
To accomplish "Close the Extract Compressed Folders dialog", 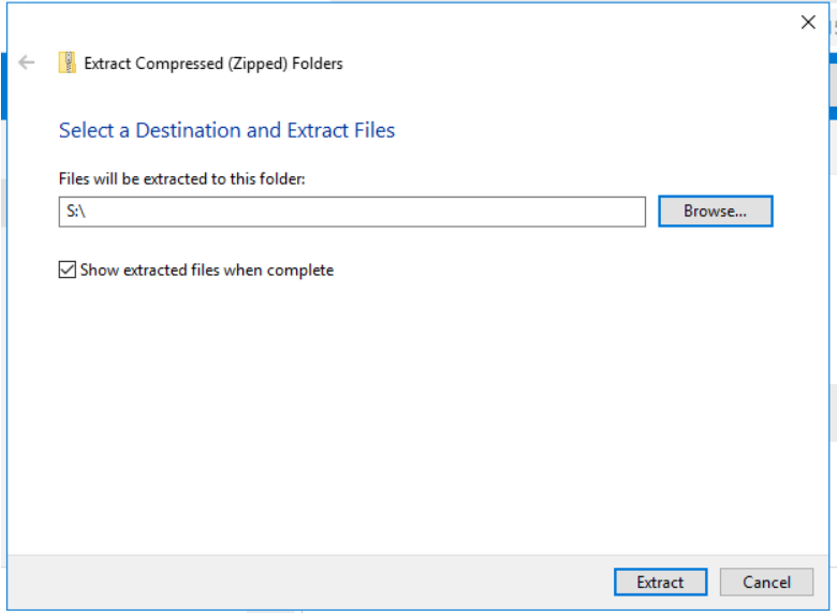I will [x=808, y=22].
